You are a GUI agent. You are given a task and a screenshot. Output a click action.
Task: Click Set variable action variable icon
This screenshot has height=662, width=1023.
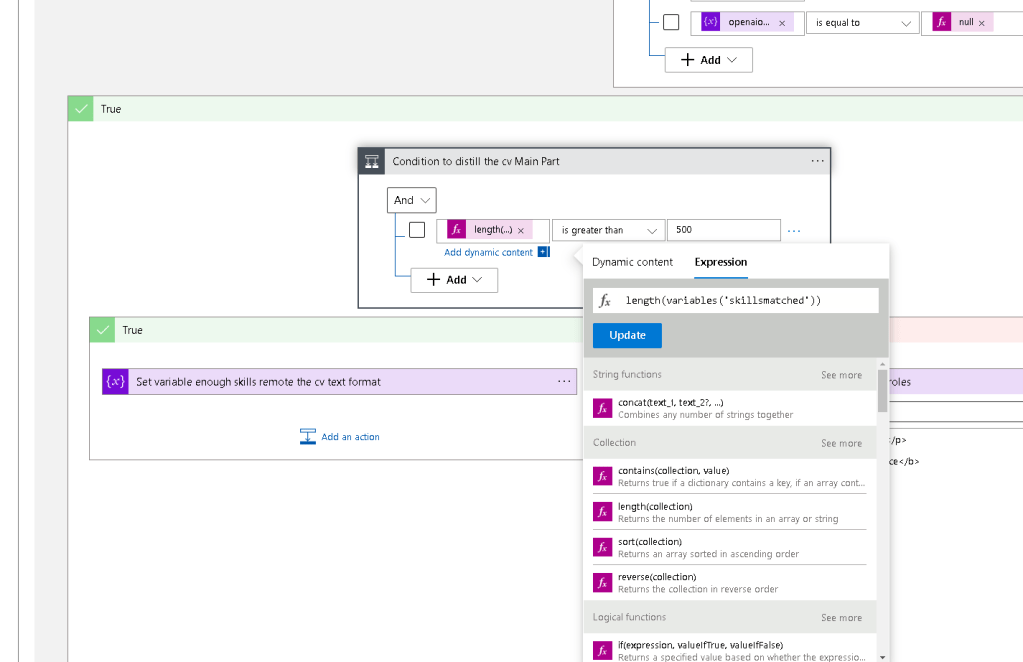click(115, 382)
